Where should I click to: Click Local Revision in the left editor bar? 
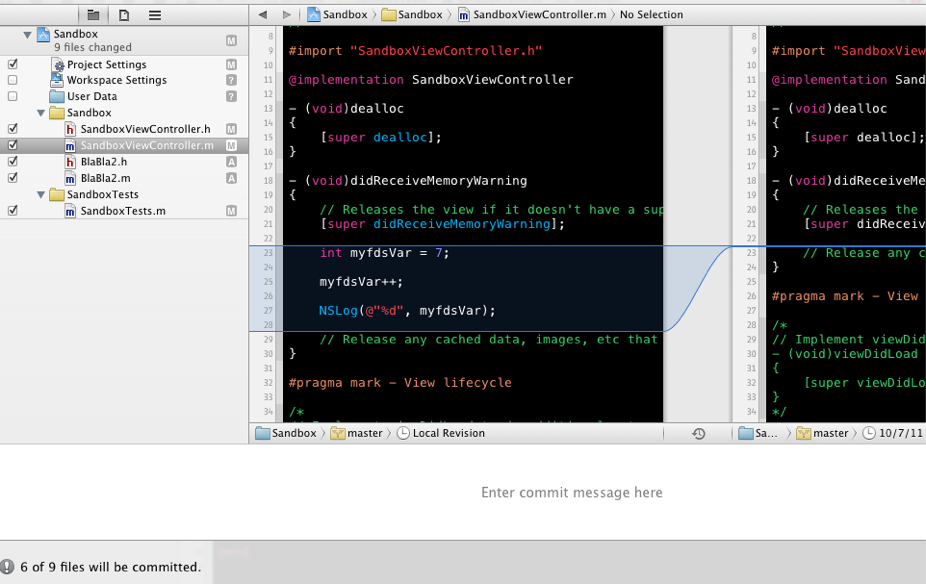(x=445, y=433)
